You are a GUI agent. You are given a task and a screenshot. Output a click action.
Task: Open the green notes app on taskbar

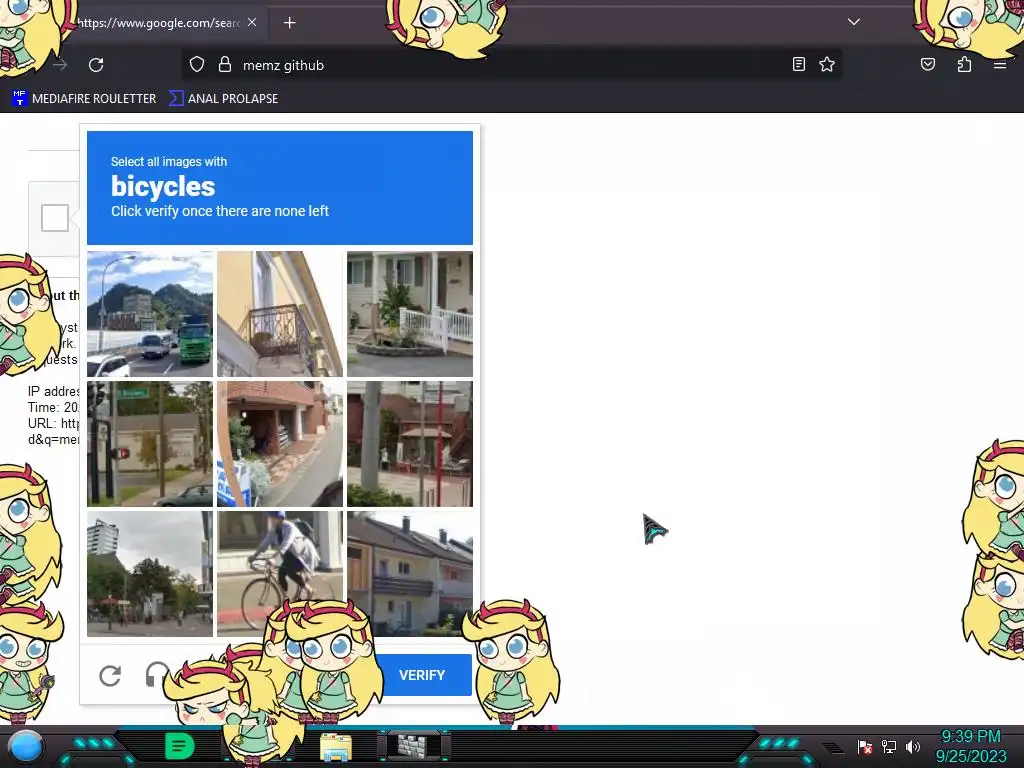tap(180, 746)
